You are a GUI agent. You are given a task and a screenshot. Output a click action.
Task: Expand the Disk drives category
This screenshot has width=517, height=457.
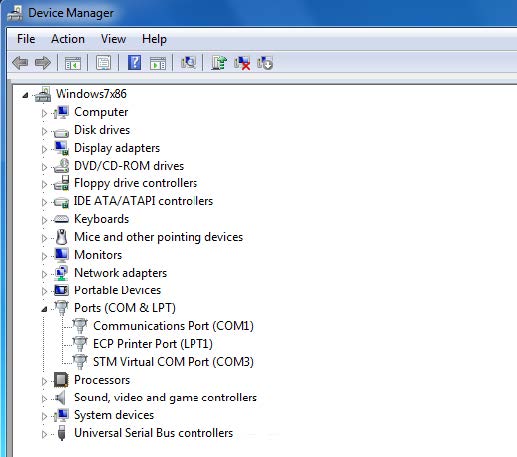pyautogui.click(x=44, y=131)
